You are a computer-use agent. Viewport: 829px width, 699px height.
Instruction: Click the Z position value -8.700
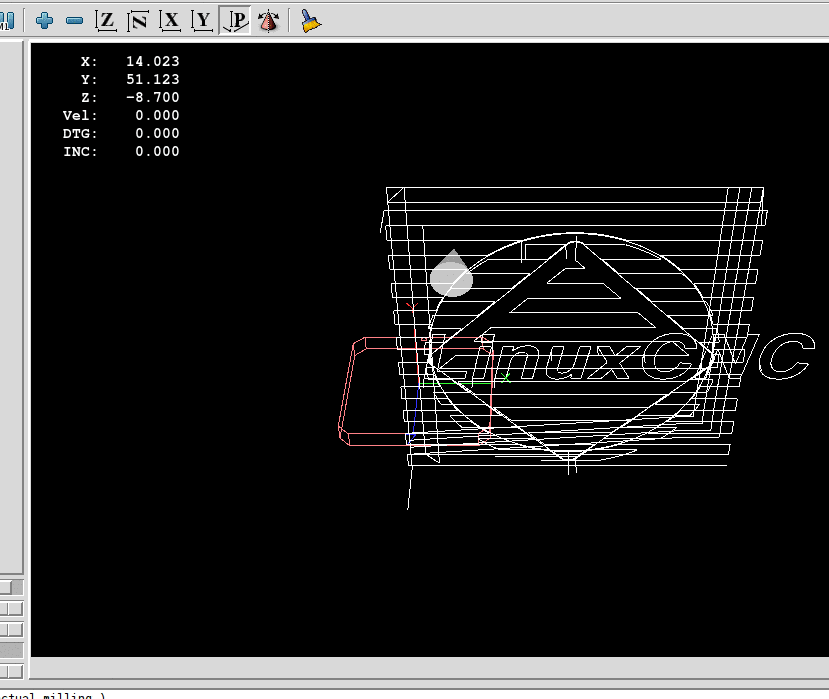tap(153, 97)
